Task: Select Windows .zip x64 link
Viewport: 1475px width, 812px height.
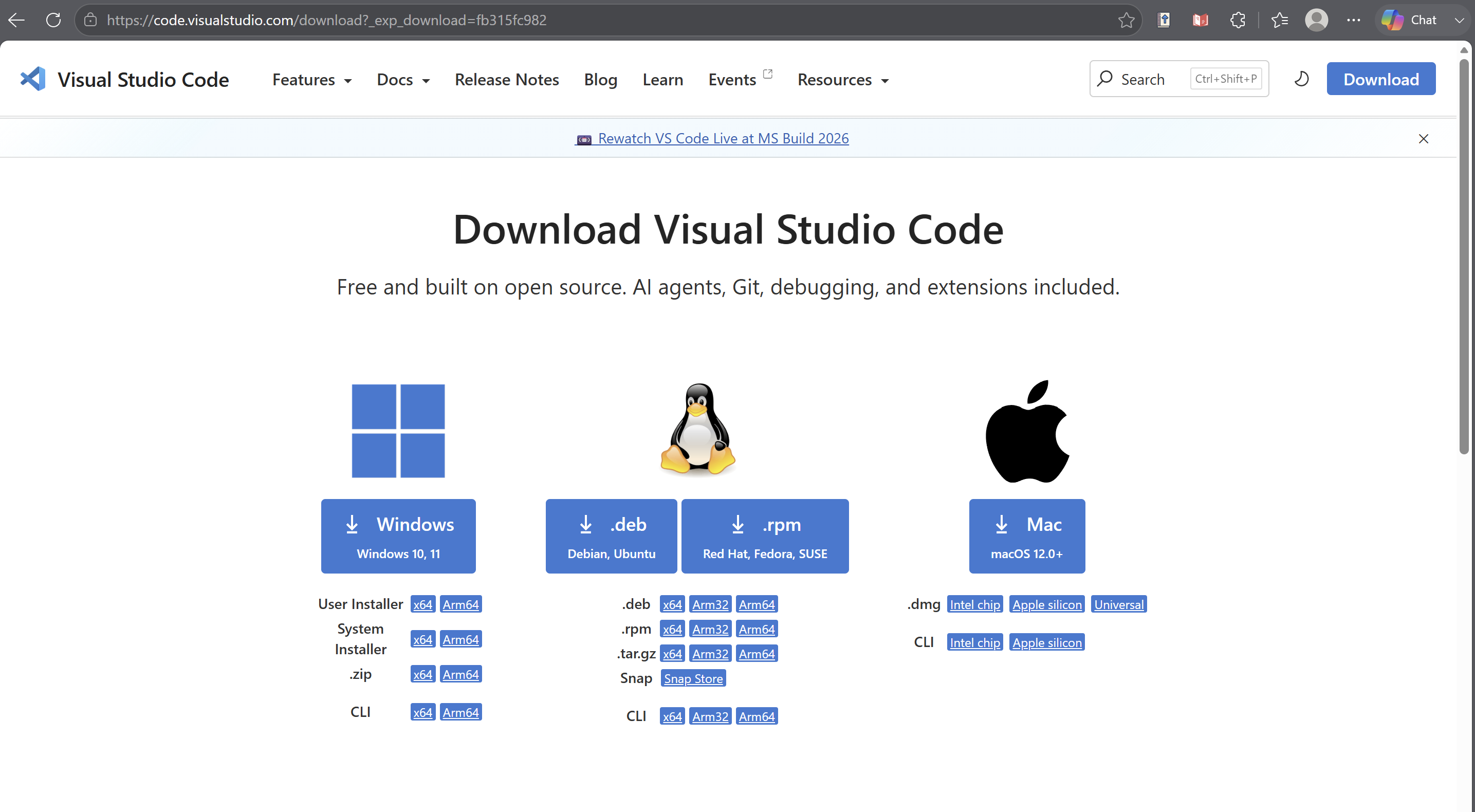Action: tap(422, 674)
